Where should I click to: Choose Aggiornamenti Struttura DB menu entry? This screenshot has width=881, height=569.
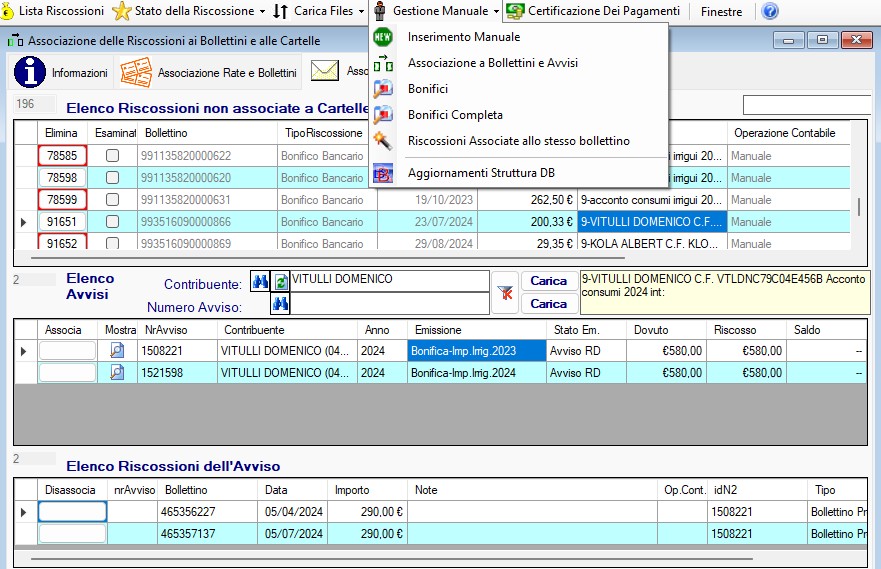[481, 173]
